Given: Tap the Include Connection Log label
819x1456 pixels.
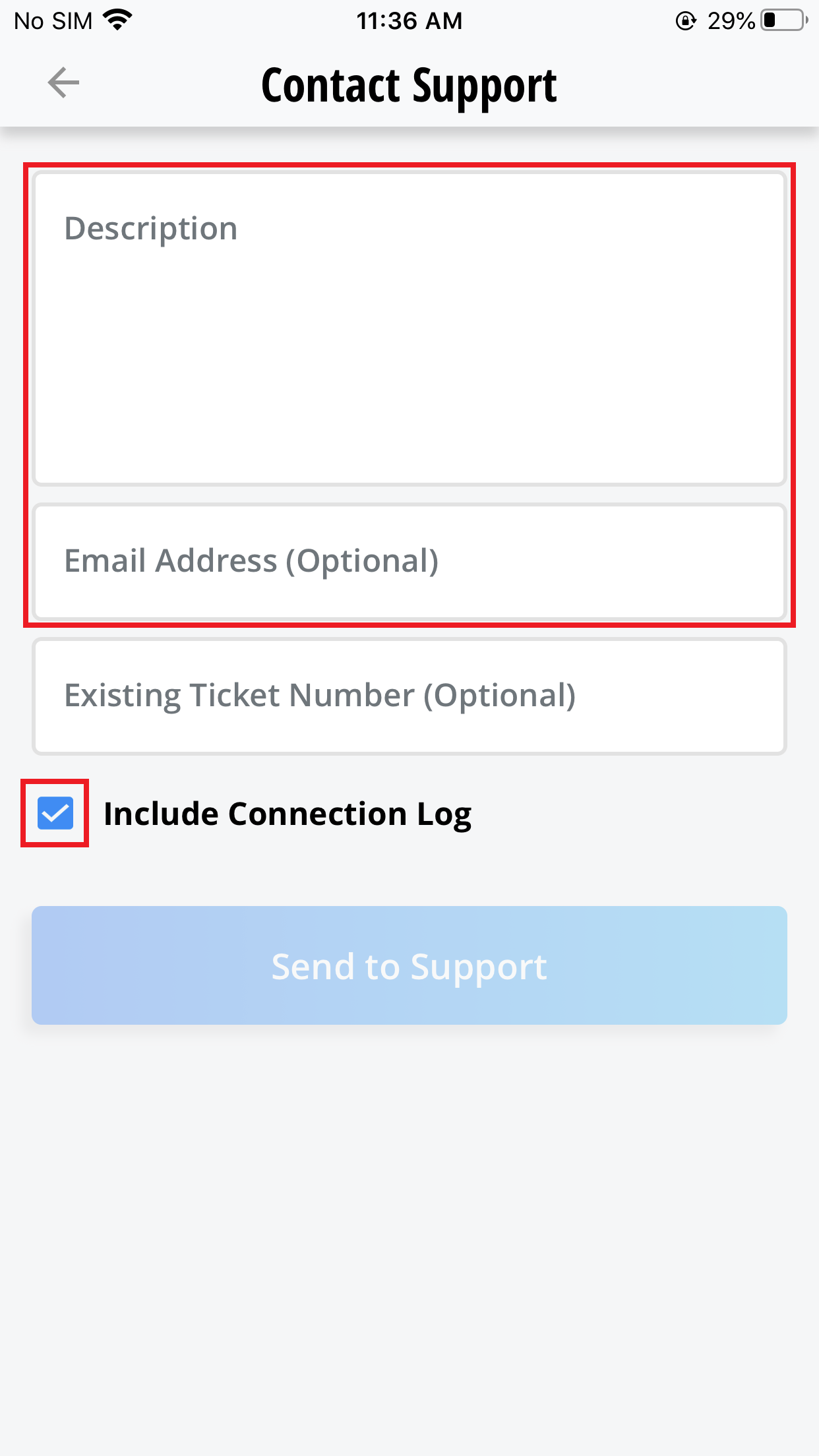Looking at the screenshot, I should click(x=288, y=814).
